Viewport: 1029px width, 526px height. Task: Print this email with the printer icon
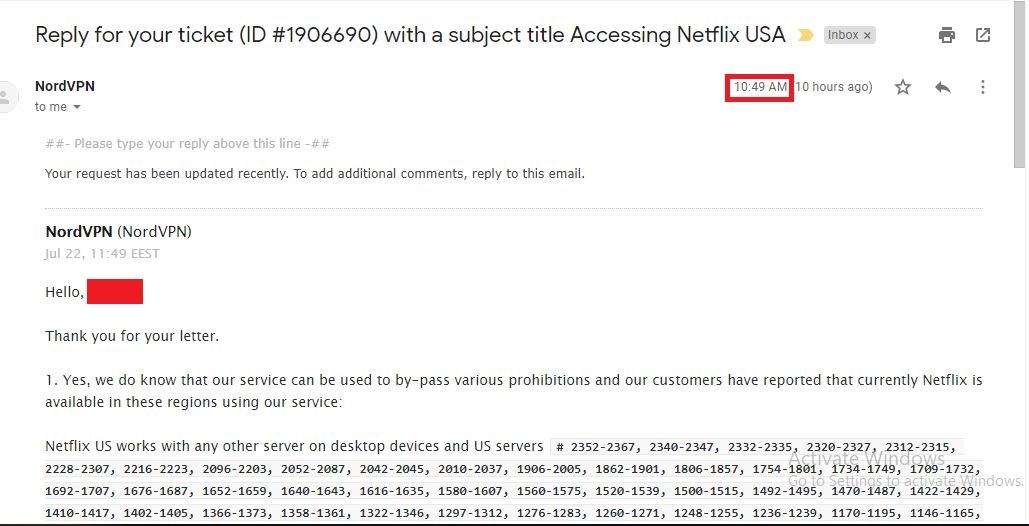[946, 35]
